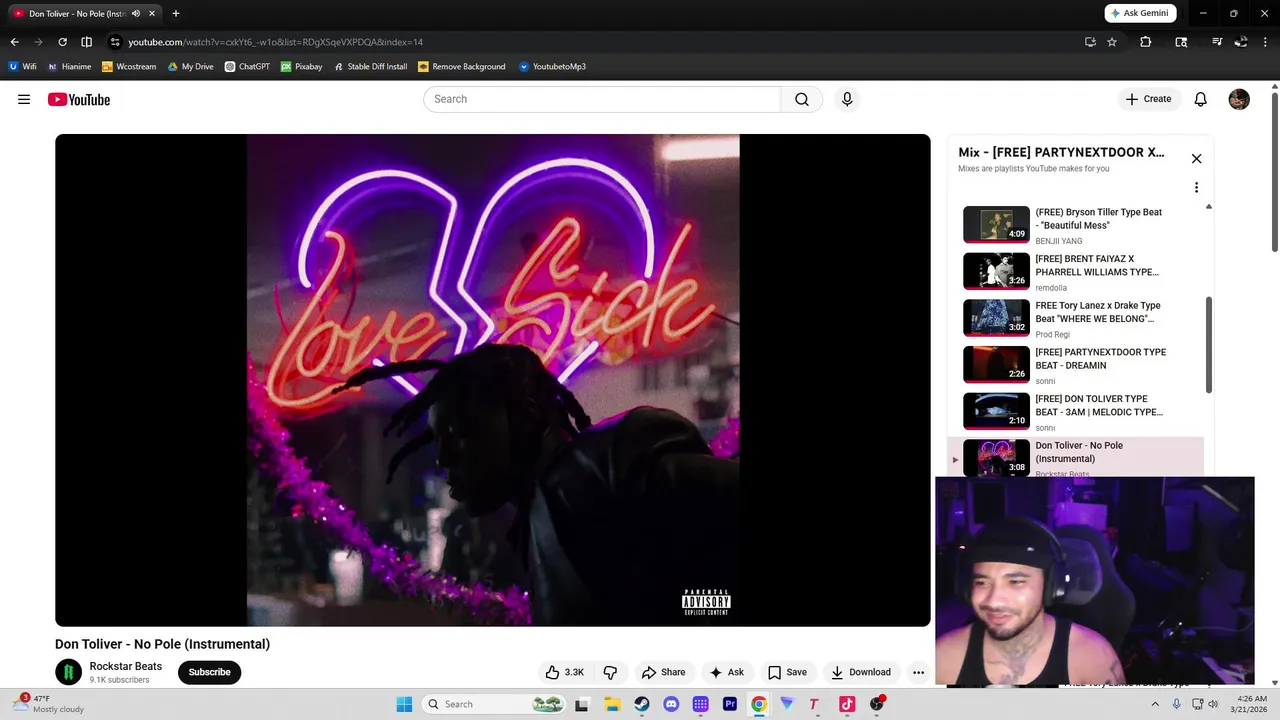This screenshot has height=720, width=1280.
Task: Open the Pixabay bookmark
Action: coord(301,67)
